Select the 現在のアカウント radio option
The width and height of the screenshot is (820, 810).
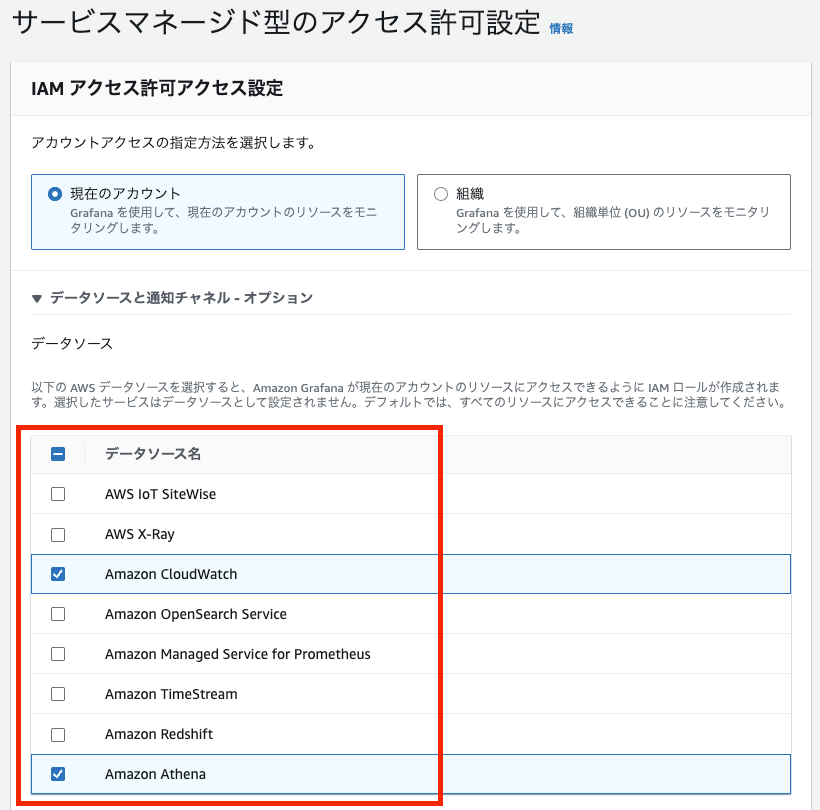tap(54, 194)
